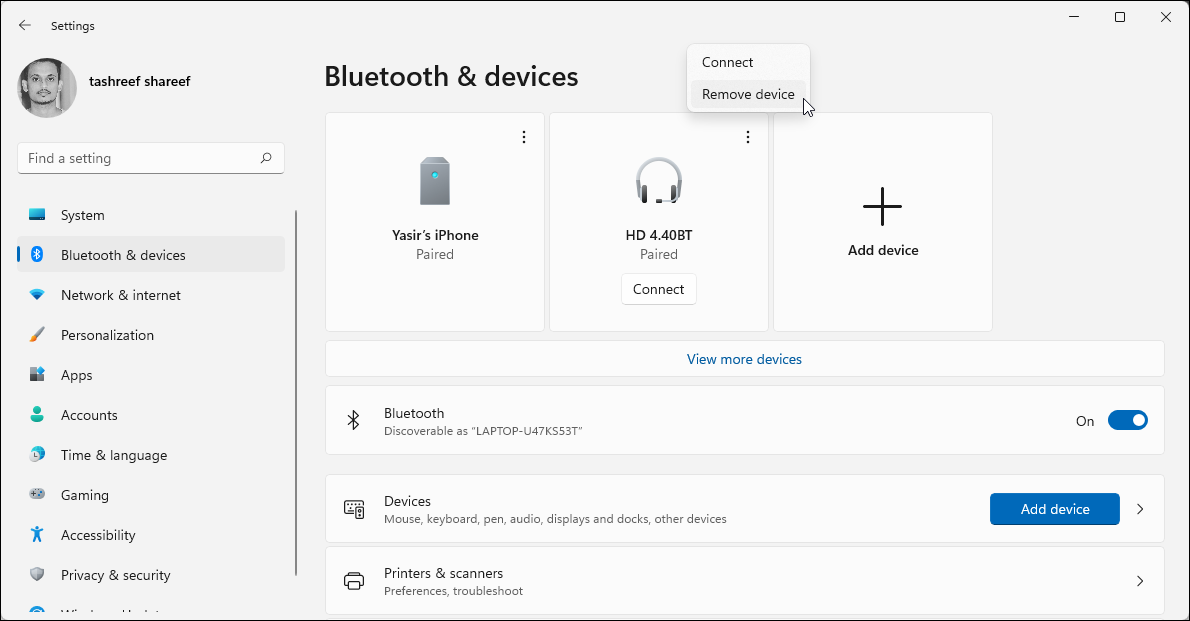Turn off the Bluetooth toggle
The width and height of the screenshot is (1190, 621).
(1128, 420)
